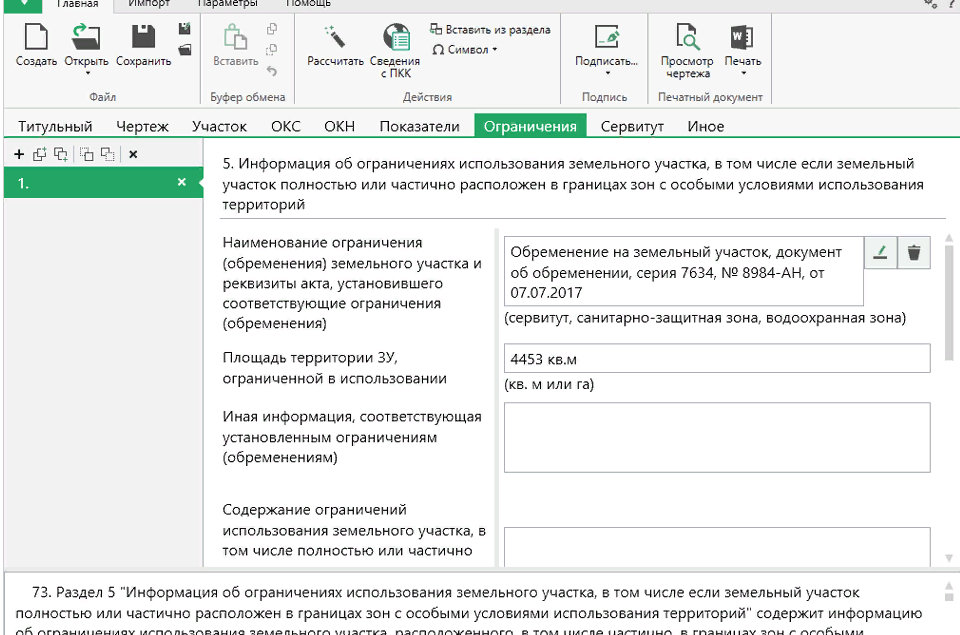
Task: Run the Рассчитать magic wand tool
Action: pos(335,39)
